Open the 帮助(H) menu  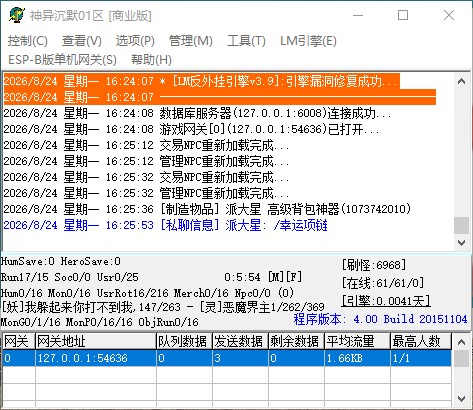[x=151, y=60]
